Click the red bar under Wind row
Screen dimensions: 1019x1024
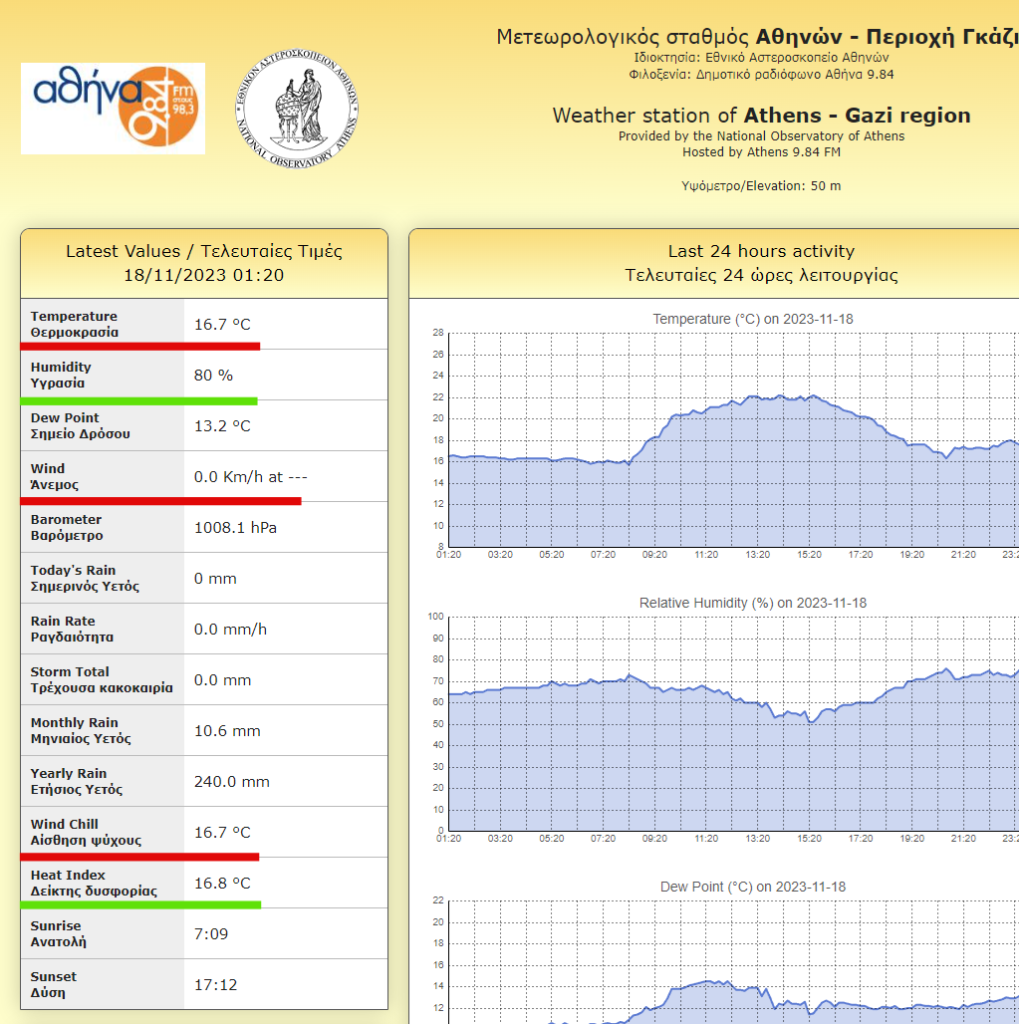[x=161, y=501]
